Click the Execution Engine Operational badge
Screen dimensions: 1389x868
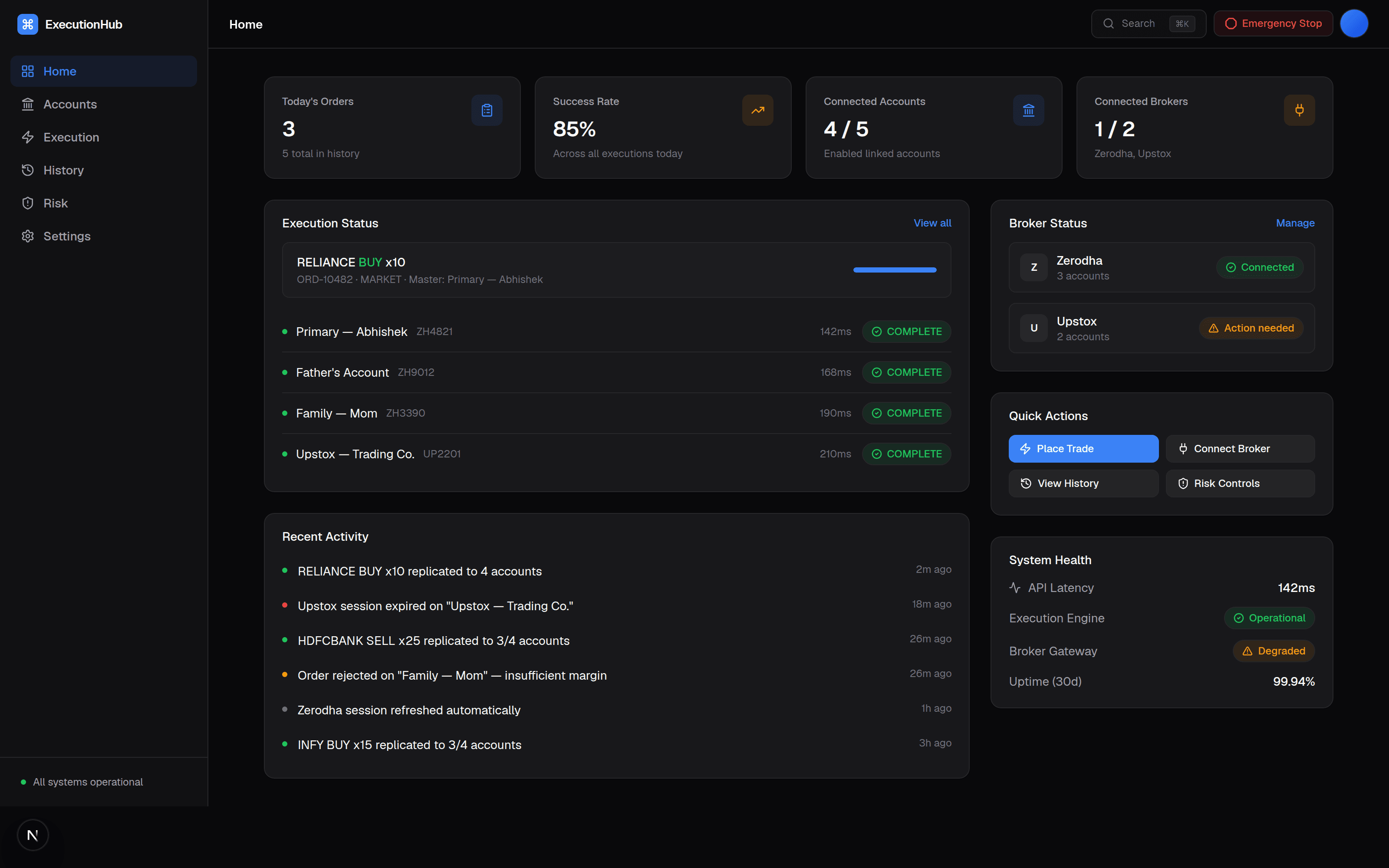pyautogui.click(x=1269, y=618)
